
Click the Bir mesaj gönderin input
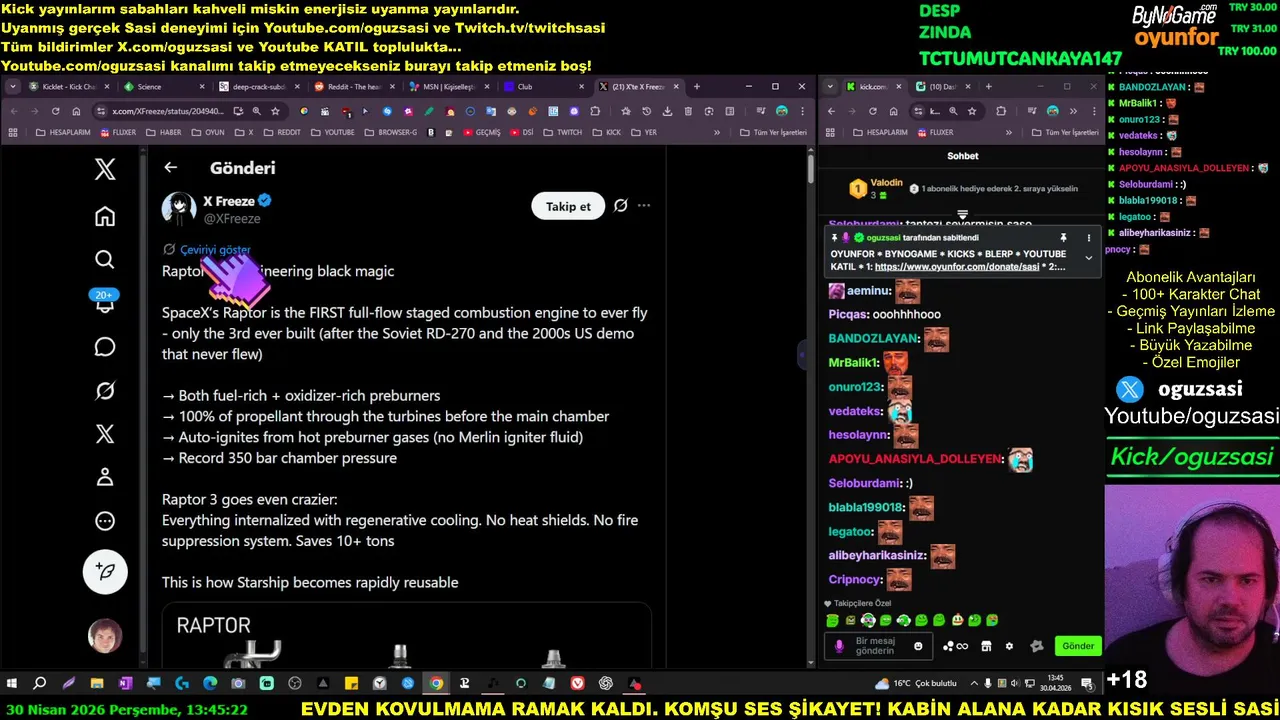(x=877, y=646)
